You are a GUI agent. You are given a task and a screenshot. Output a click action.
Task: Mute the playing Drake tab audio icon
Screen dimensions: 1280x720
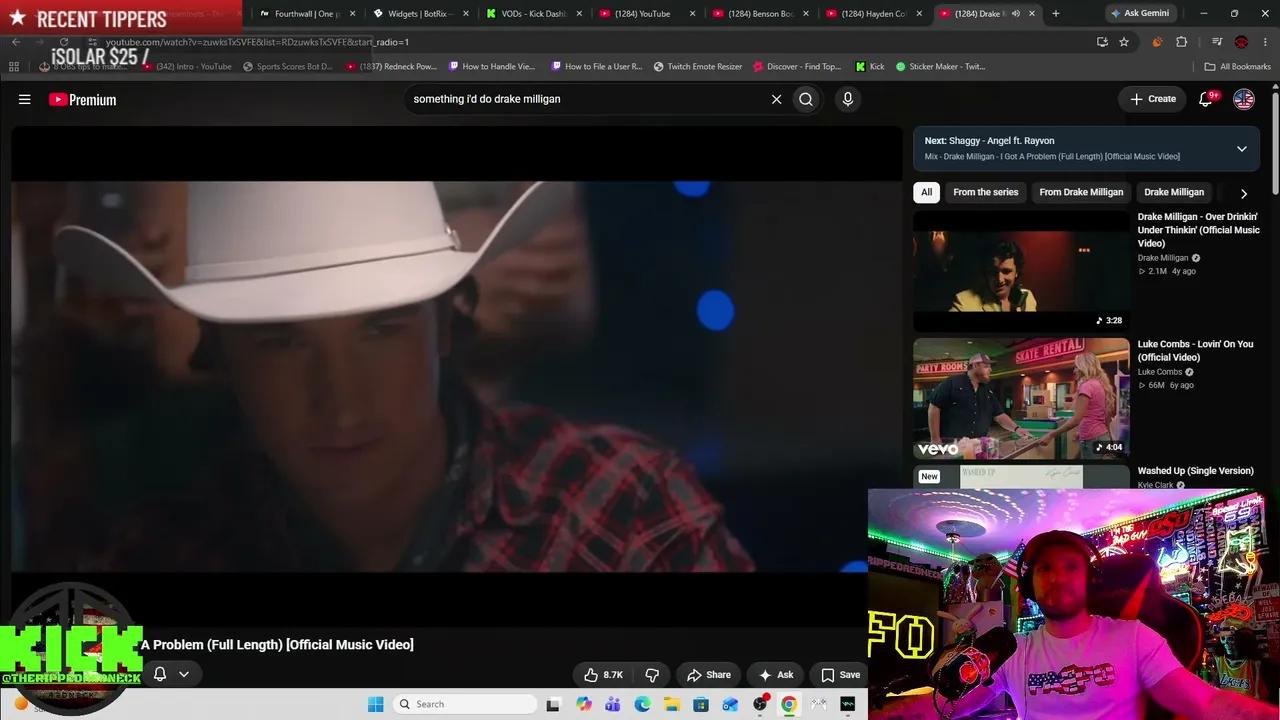click(1016, 14)
